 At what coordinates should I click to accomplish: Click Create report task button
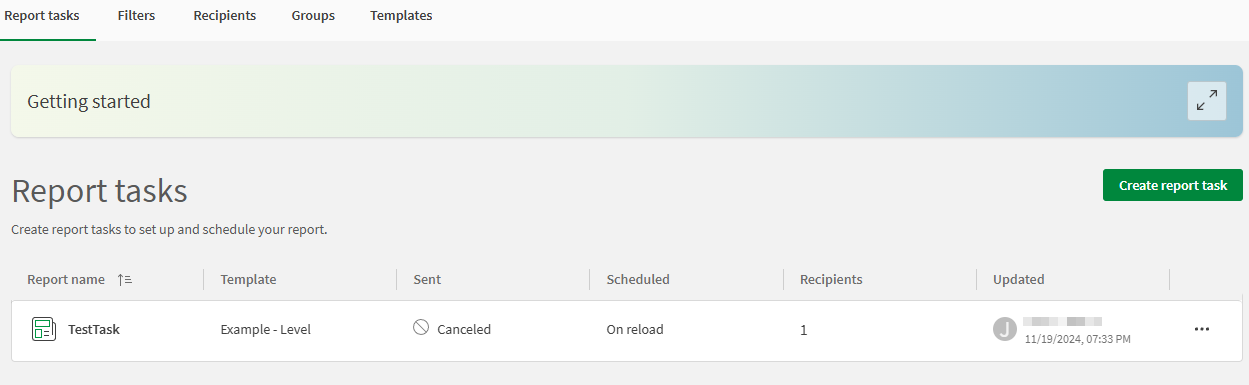click(x=1173, y=185)
